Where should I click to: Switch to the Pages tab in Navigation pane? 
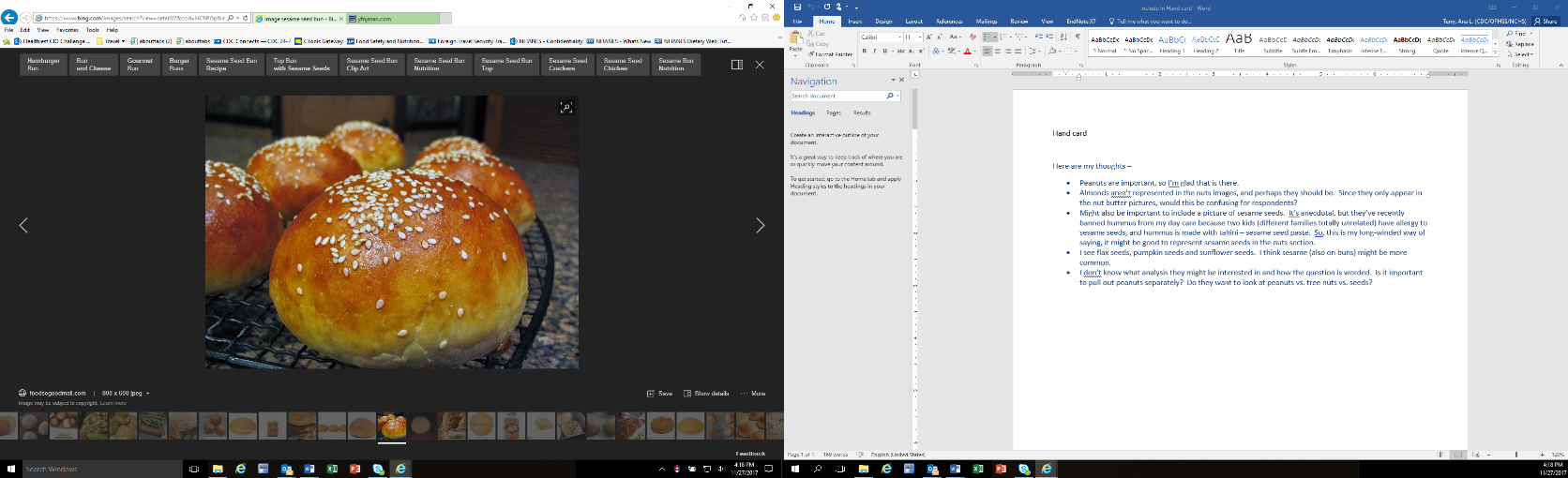point(834,112)
